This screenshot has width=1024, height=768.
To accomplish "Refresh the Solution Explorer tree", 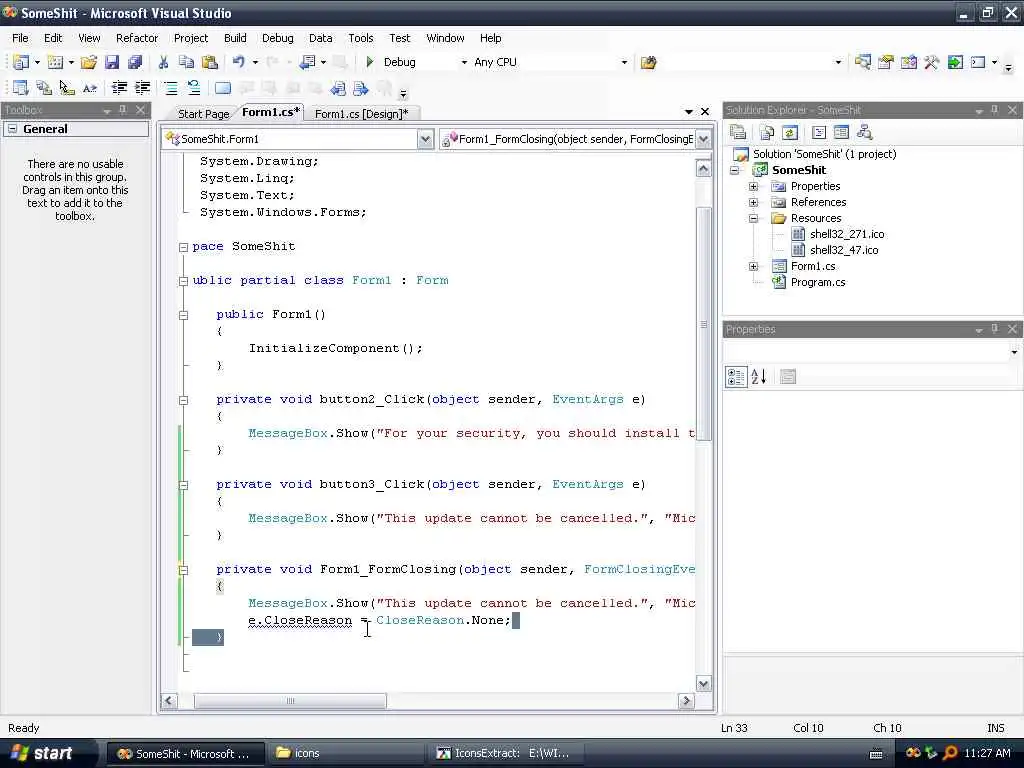I will pyautogui.click(x=790, y=132).
